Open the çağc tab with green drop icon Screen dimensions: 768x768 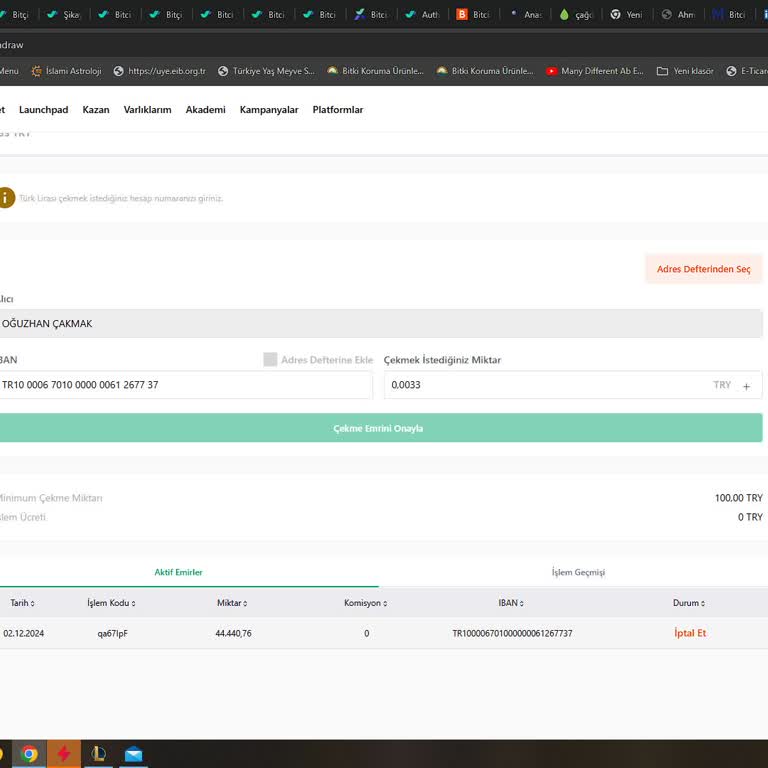click(576, 15)
